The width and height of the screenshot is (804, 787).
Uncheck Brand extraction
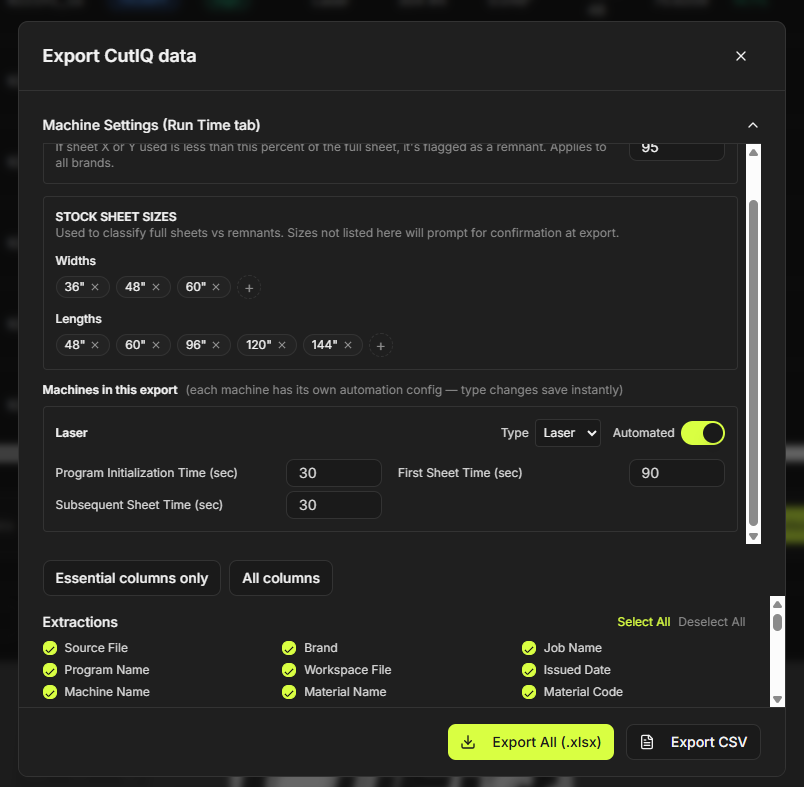point(289,648)
